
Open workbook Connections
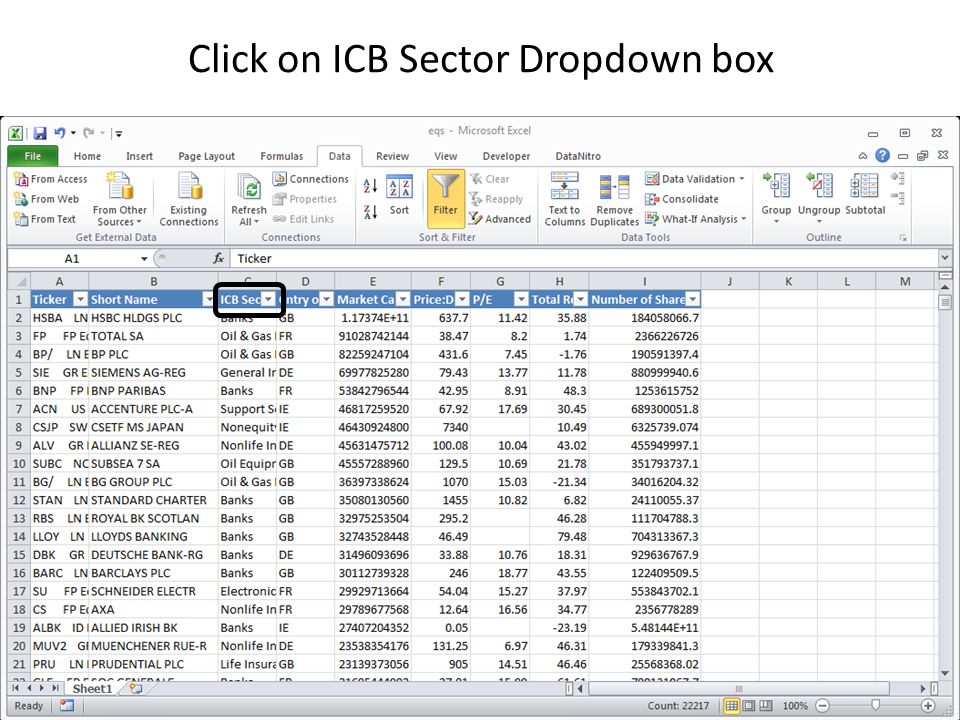pos(310,179)
